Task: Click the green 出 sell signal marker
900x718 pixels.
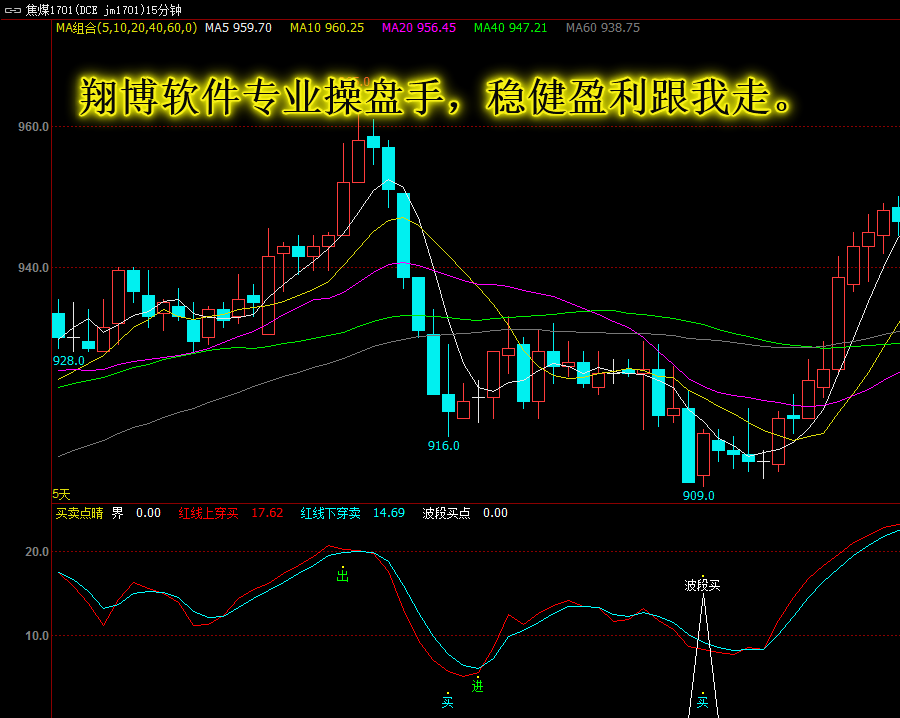Action: [342, 575]
